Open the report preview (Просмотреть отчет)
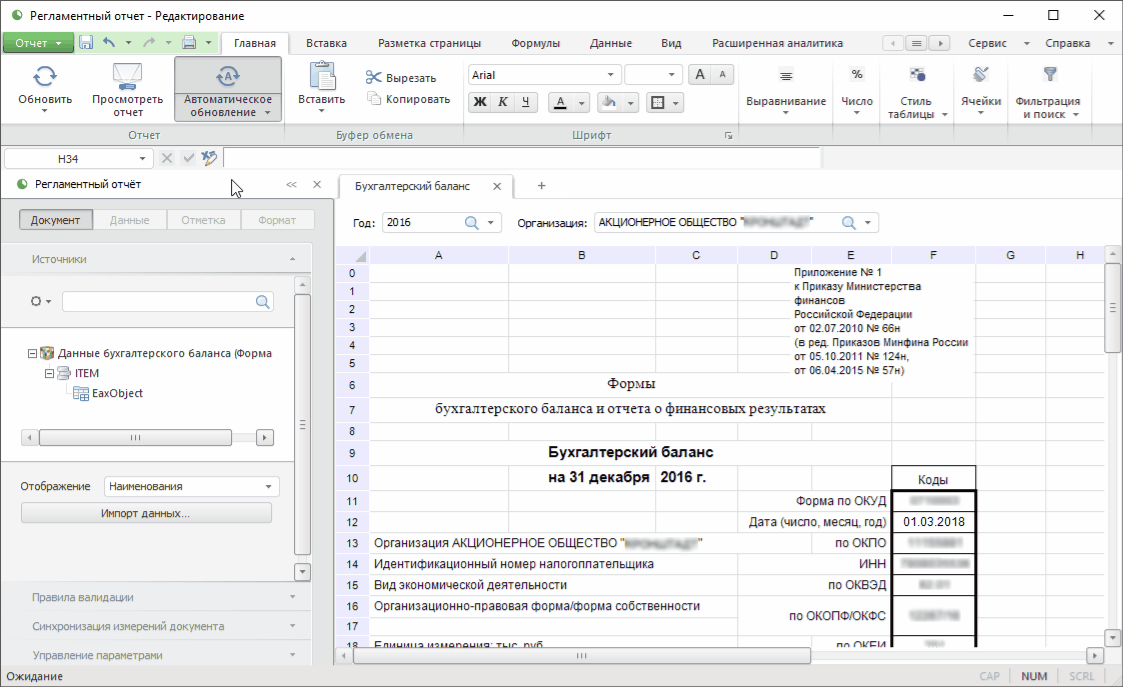Screen dimensions: 1123x687 [x=127, y=77]
